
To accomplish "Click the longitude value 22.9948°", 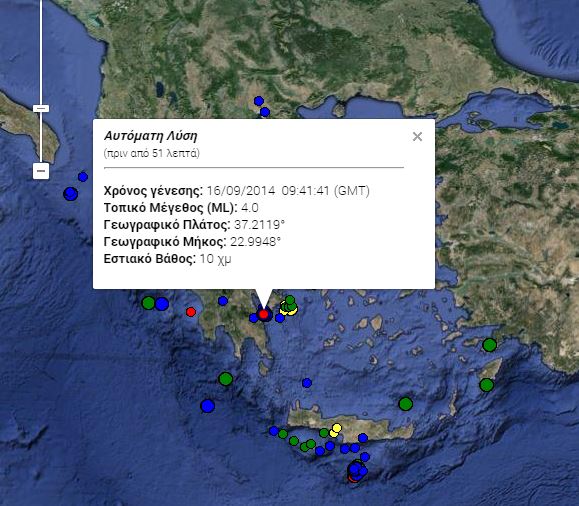I will click(256, 242).
